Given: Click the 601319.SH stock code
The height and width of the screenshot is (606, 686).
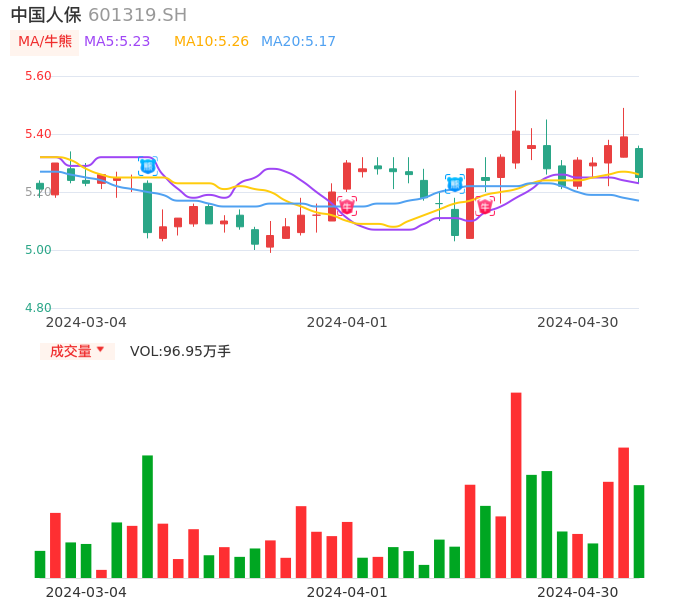Looking at the screenshot, I should coord(137,15).
